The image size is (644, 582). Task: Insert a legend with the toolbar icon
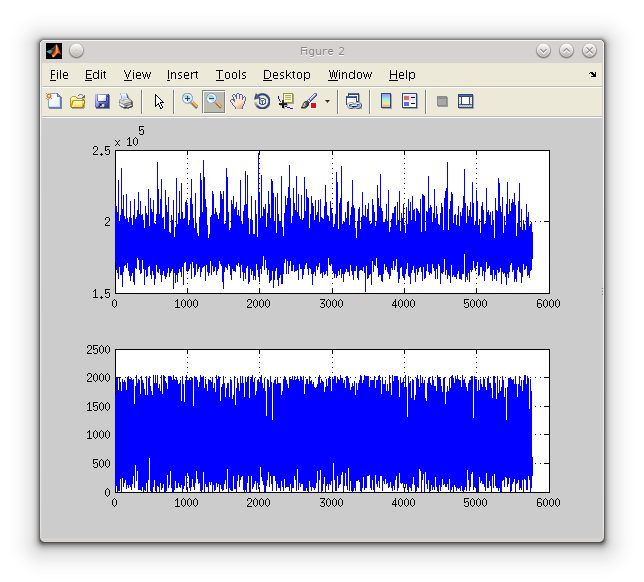(x=409, y=101)
